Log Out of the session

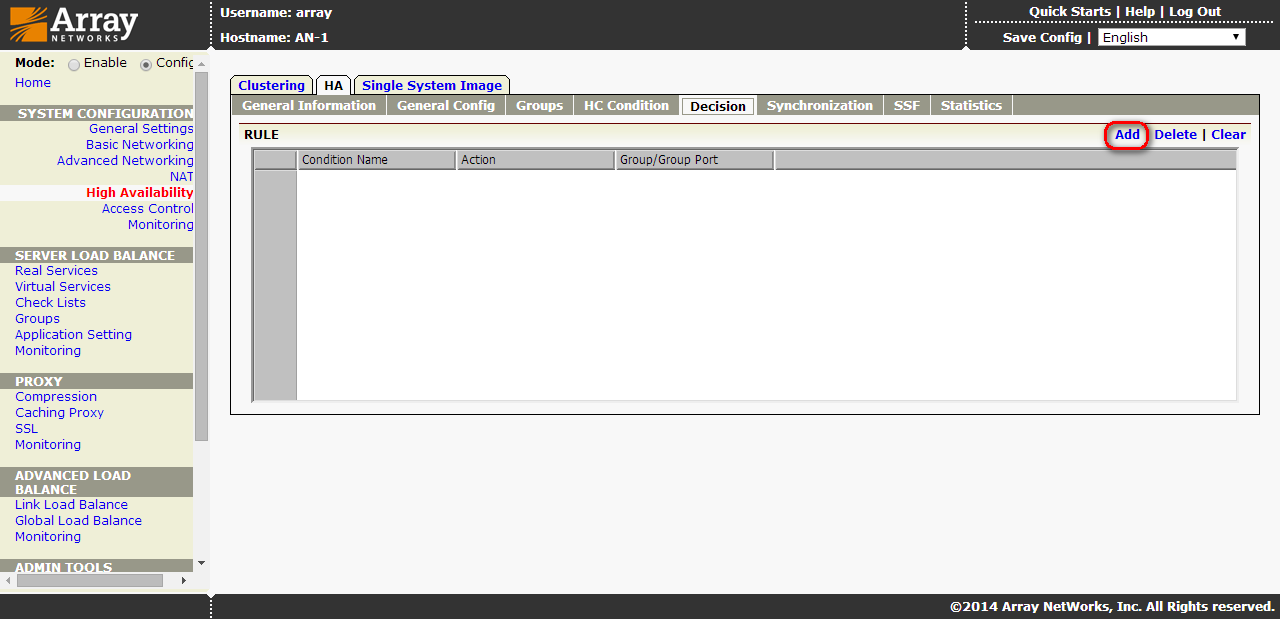click(1195, 12)
